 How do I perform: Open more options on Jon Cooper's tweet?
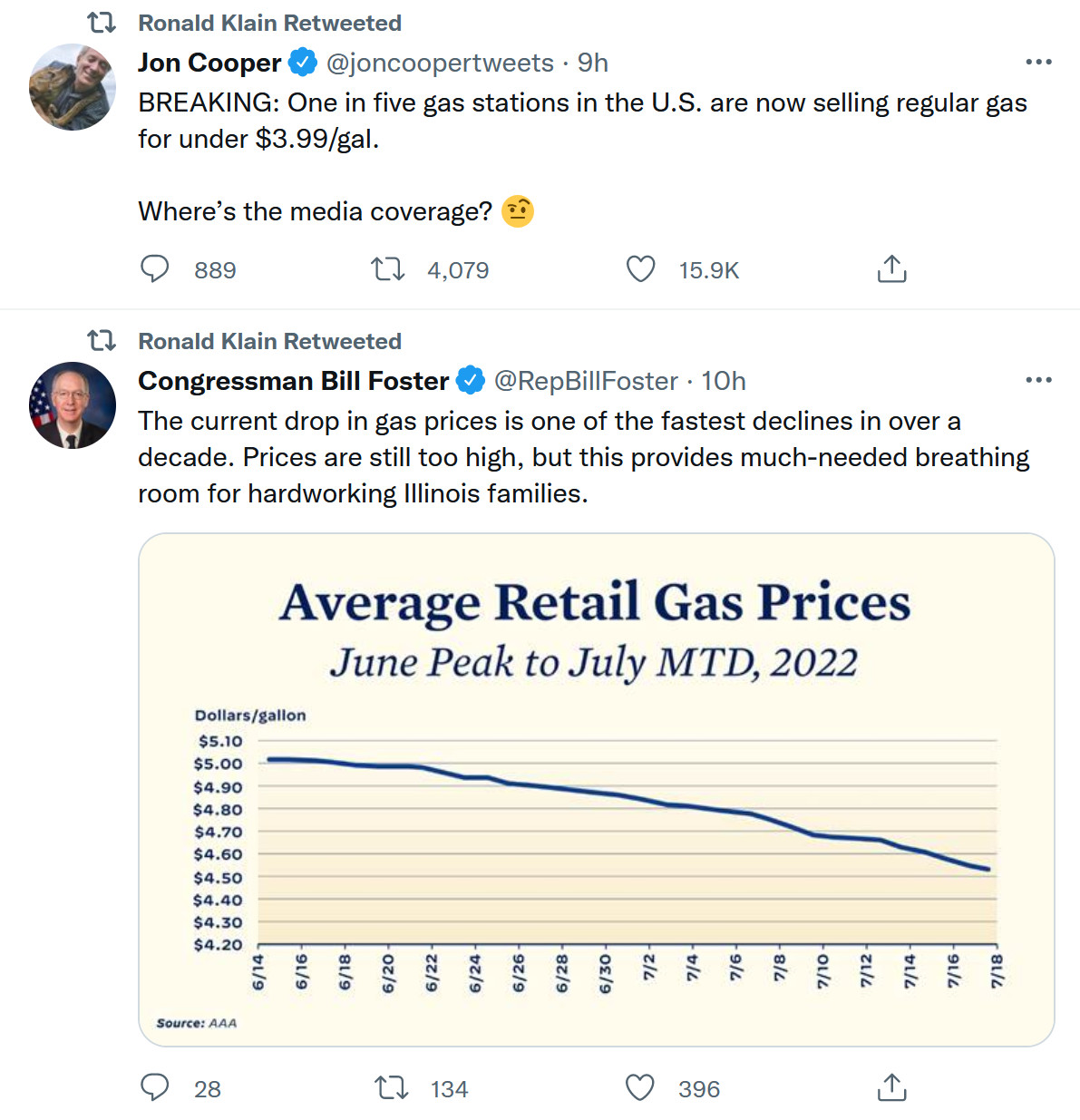pos(1038,62)
